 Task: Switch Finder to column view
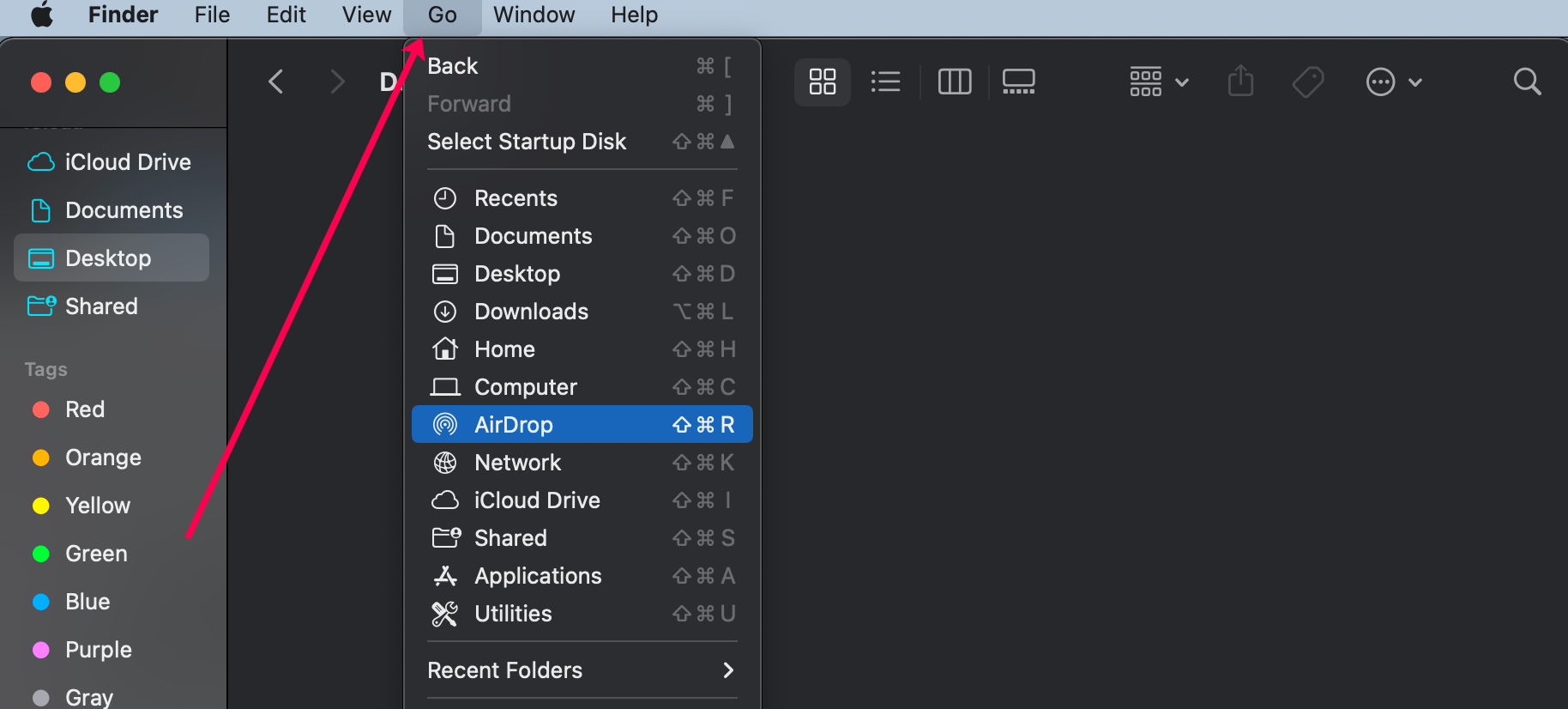(954, 82)
